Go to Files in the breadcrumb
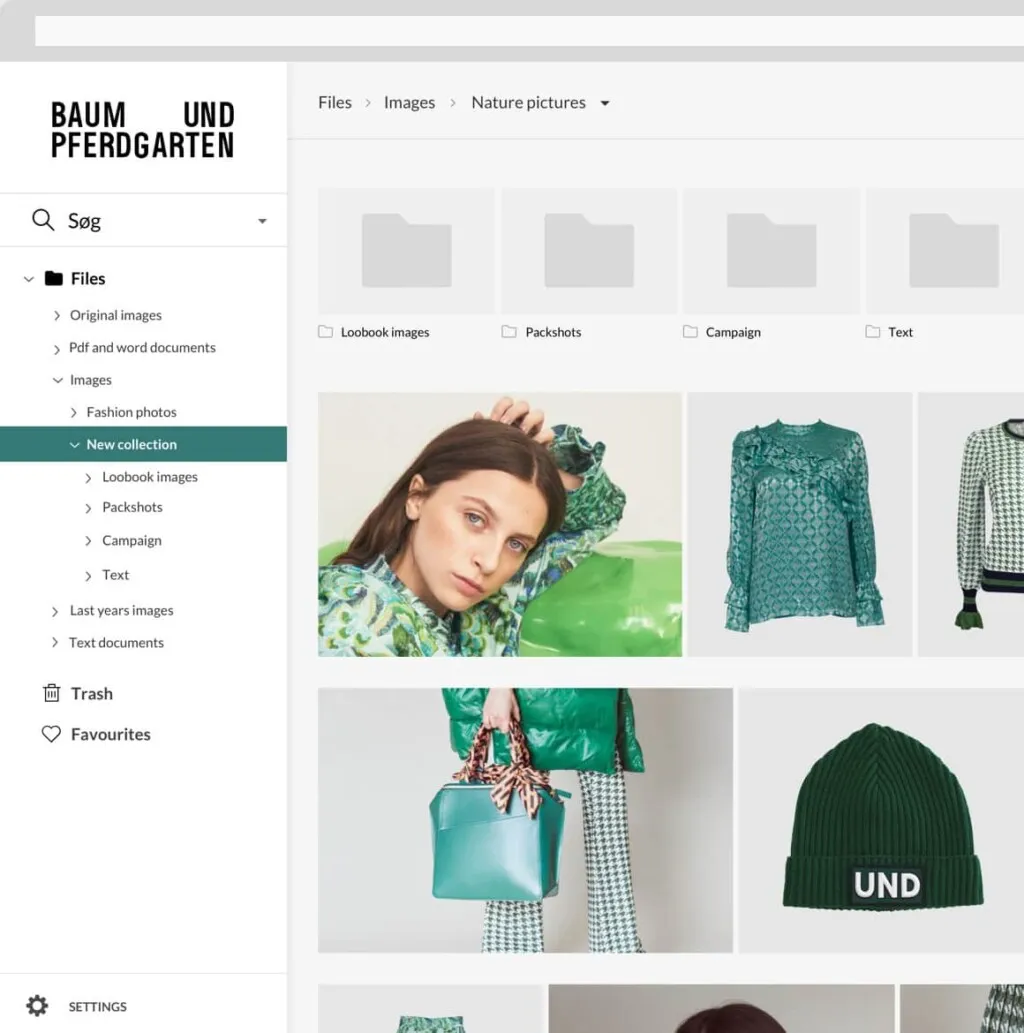 (335, 102)
